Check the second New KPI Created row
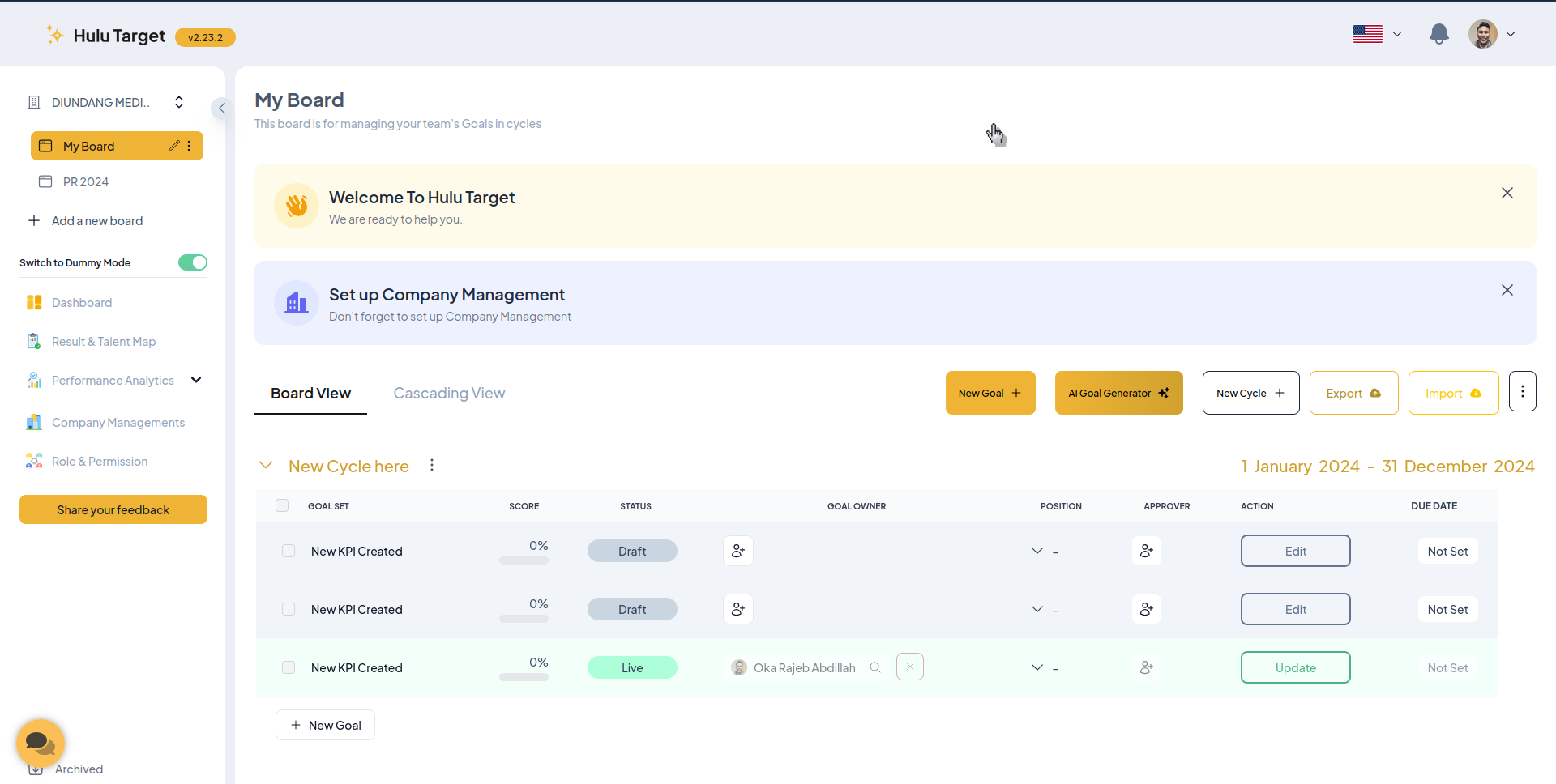The image size is (1556, 784). pyautogui.click(x=289, y=609)
